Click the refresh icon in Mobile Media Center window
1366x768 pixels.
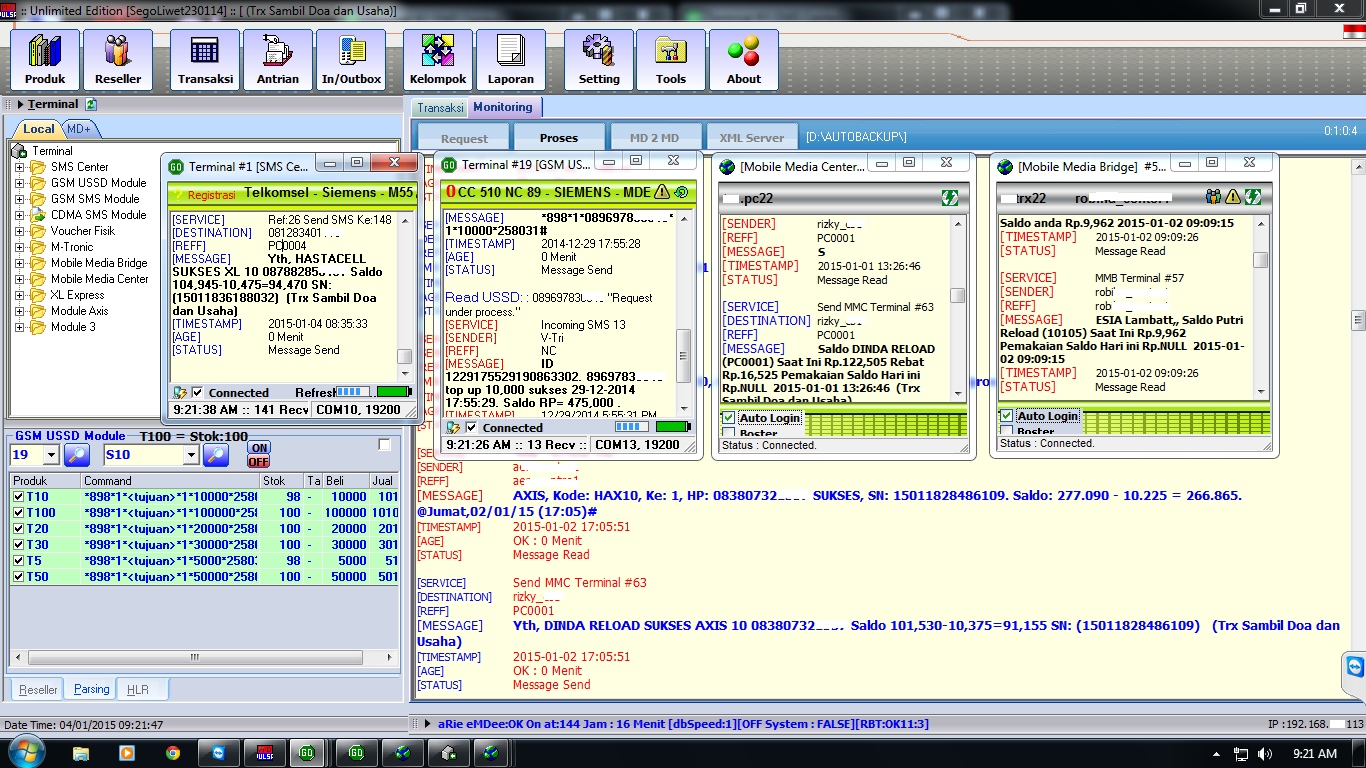952,197
